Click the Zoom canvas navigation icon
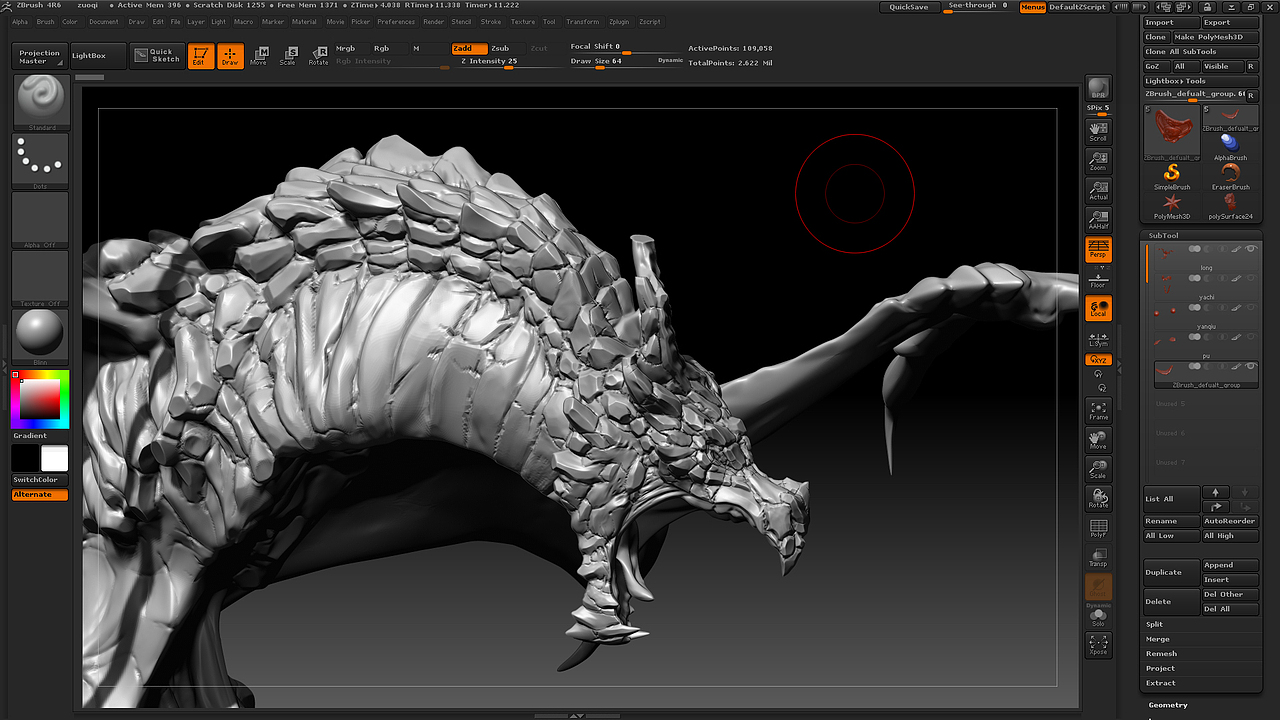Viewport: 1280px width, 720px height. tap(1098, 162)
